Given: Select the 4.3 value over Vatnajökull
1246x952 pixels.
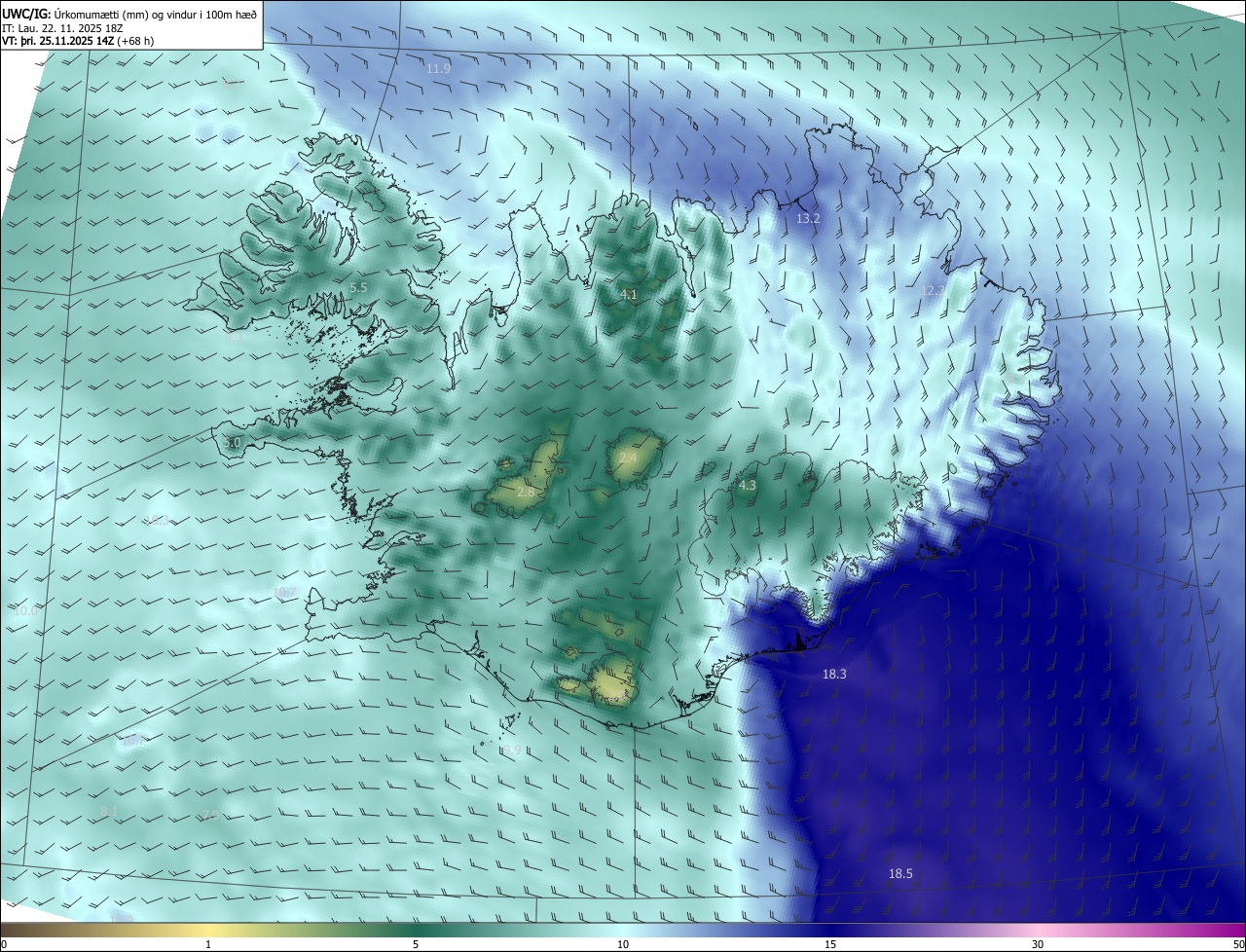Looking at the screenshot, I should 747,485.
